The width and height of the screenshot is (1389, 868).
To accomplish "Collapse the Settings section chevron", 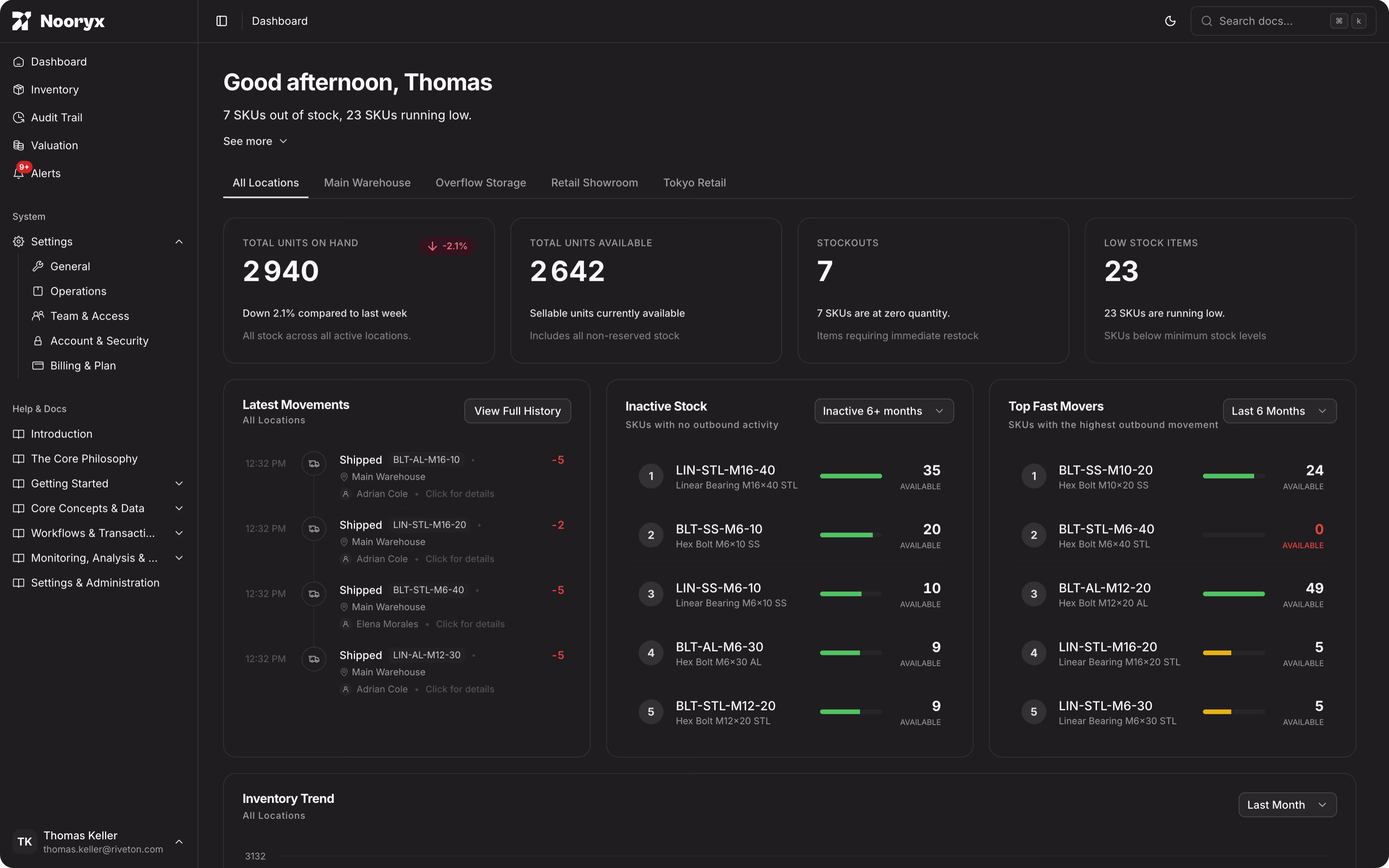I will pos(179,241).
